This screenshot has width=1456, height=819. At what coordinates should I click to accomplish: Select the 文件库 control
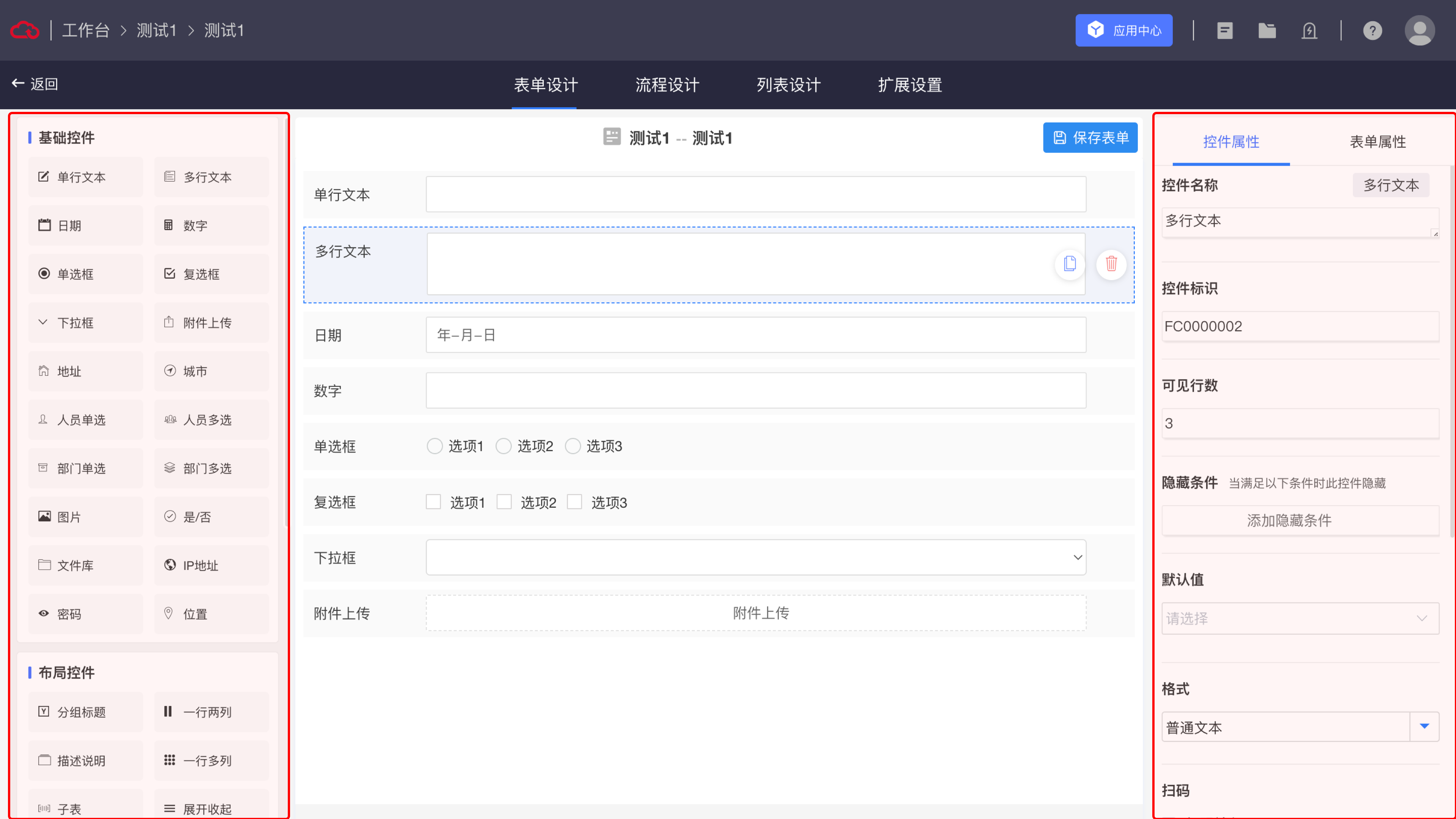(85, 566)
